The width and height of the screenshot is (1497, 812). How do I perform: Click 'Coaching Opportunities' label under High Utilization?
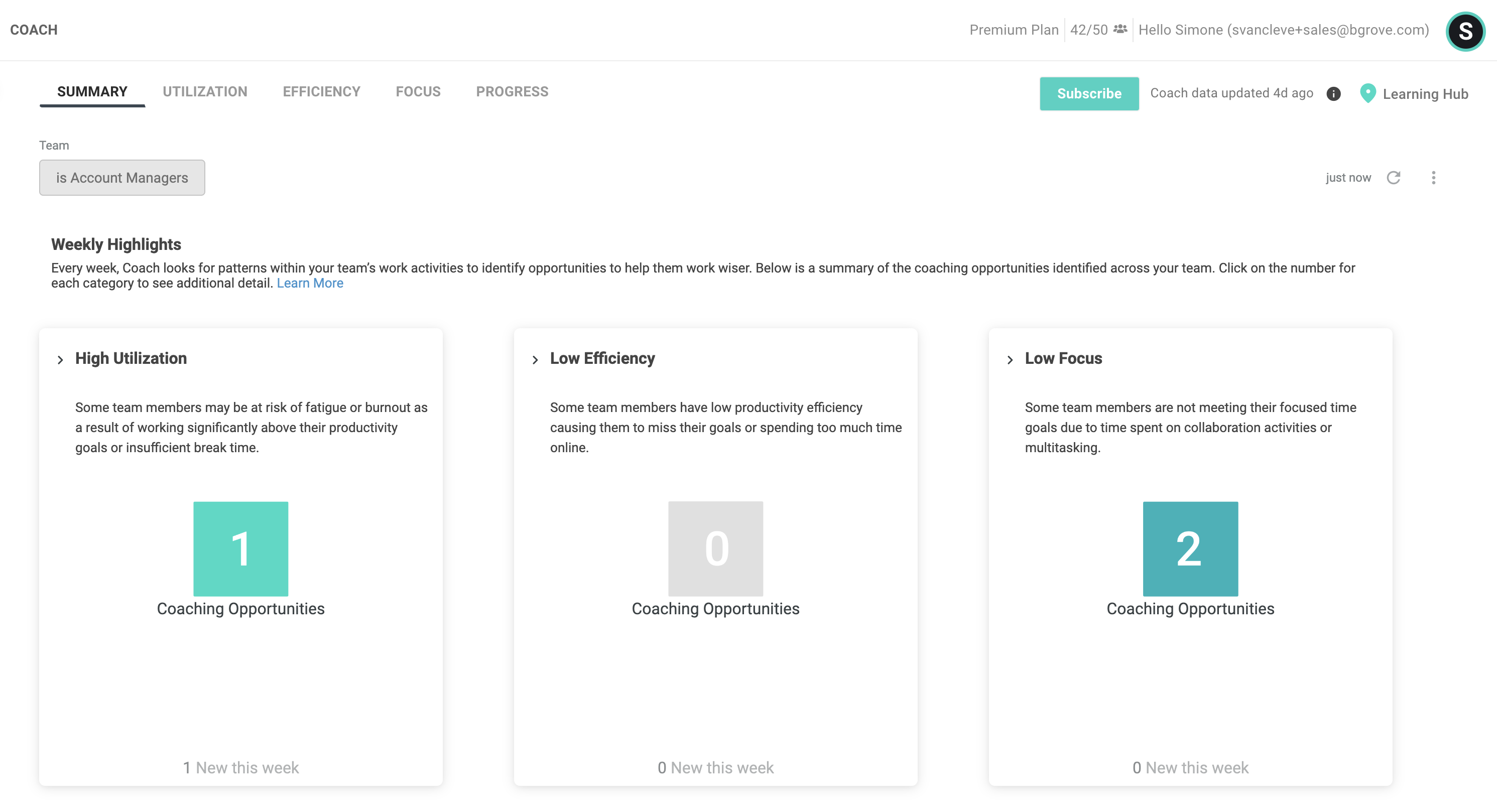click(240, 609)
